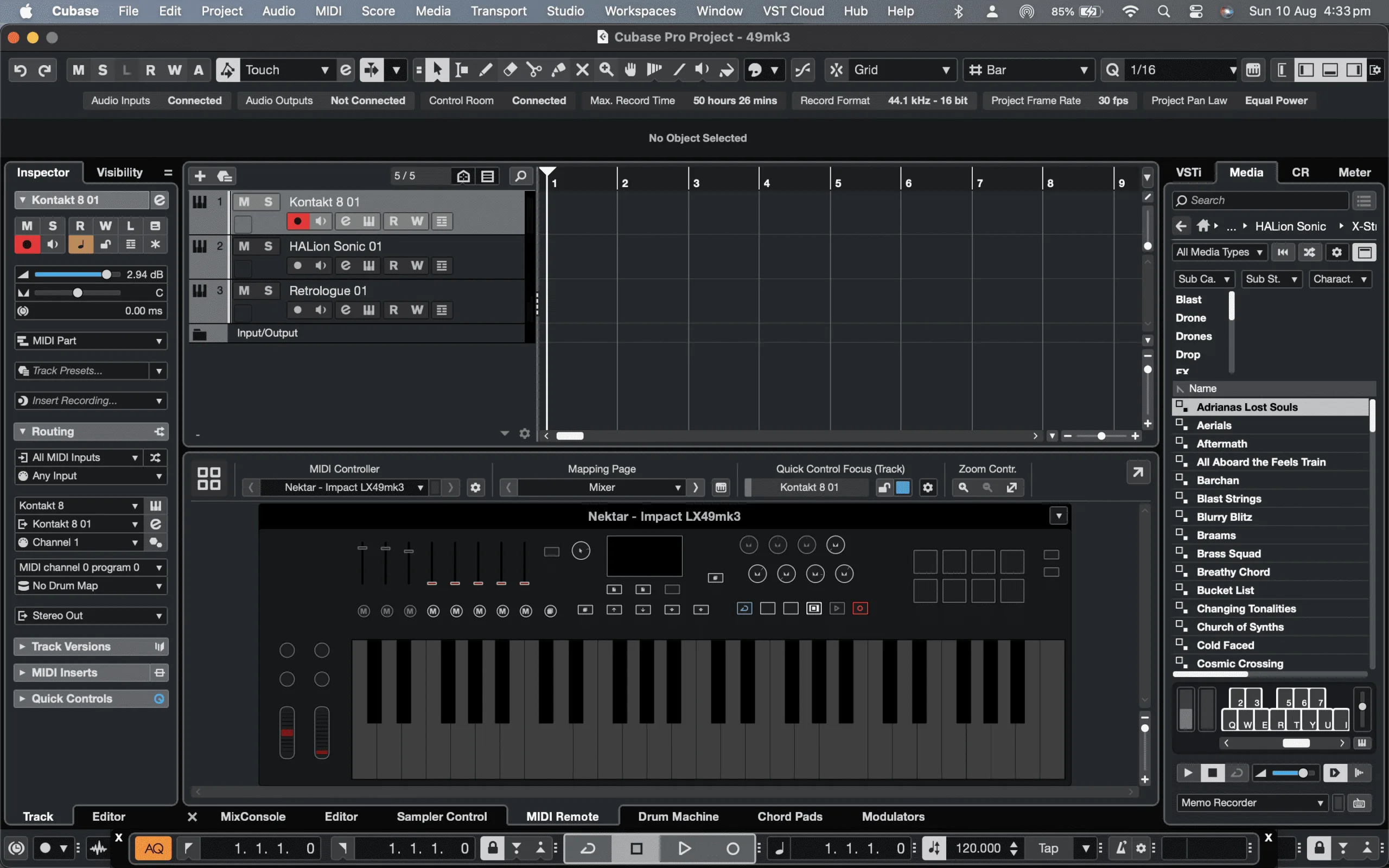1389x868 pixels.
Task: Click Track Presets field in Inspector
Action: (82, 371)
